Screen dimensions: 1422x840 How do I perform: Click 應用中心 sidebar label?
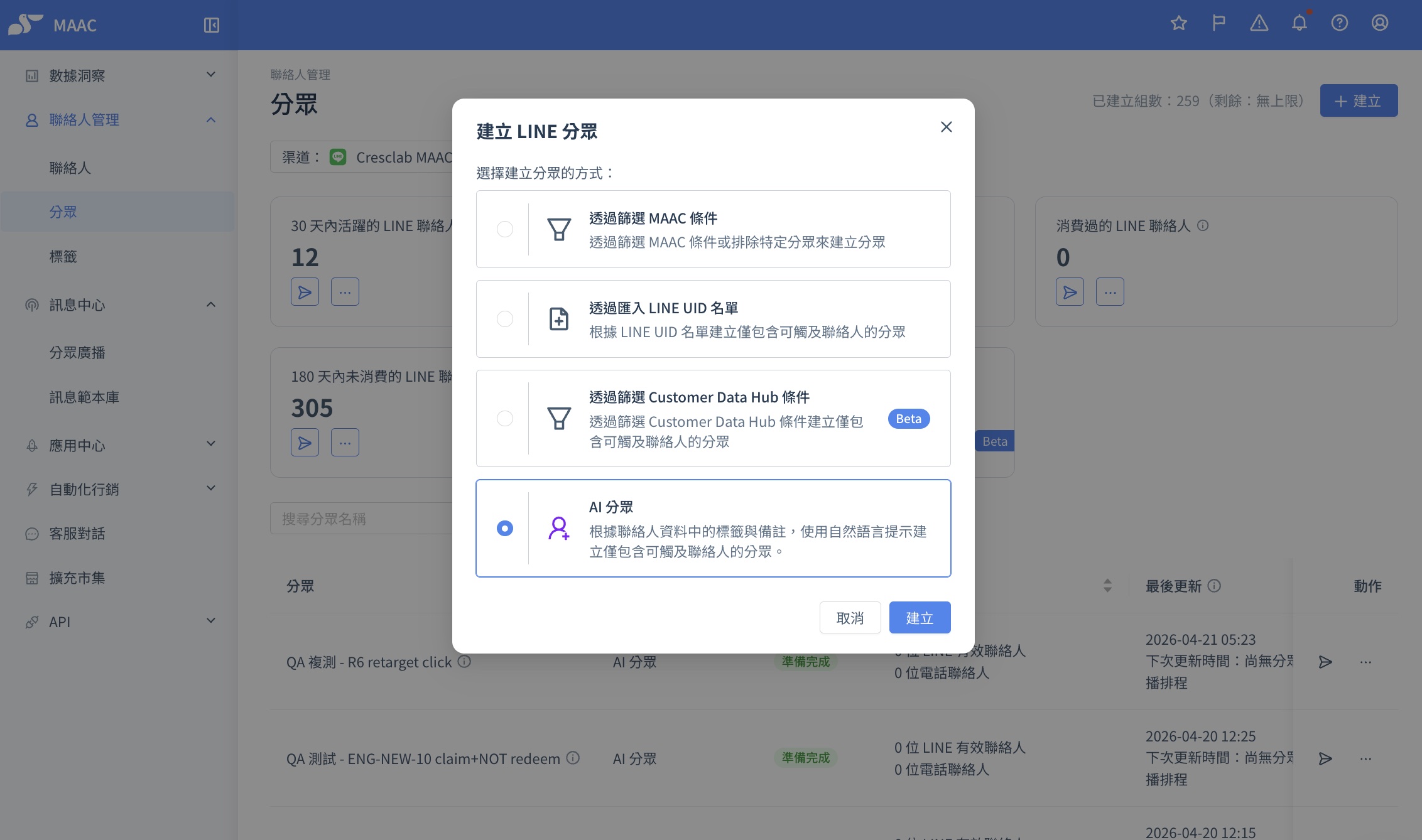(77, 445)
